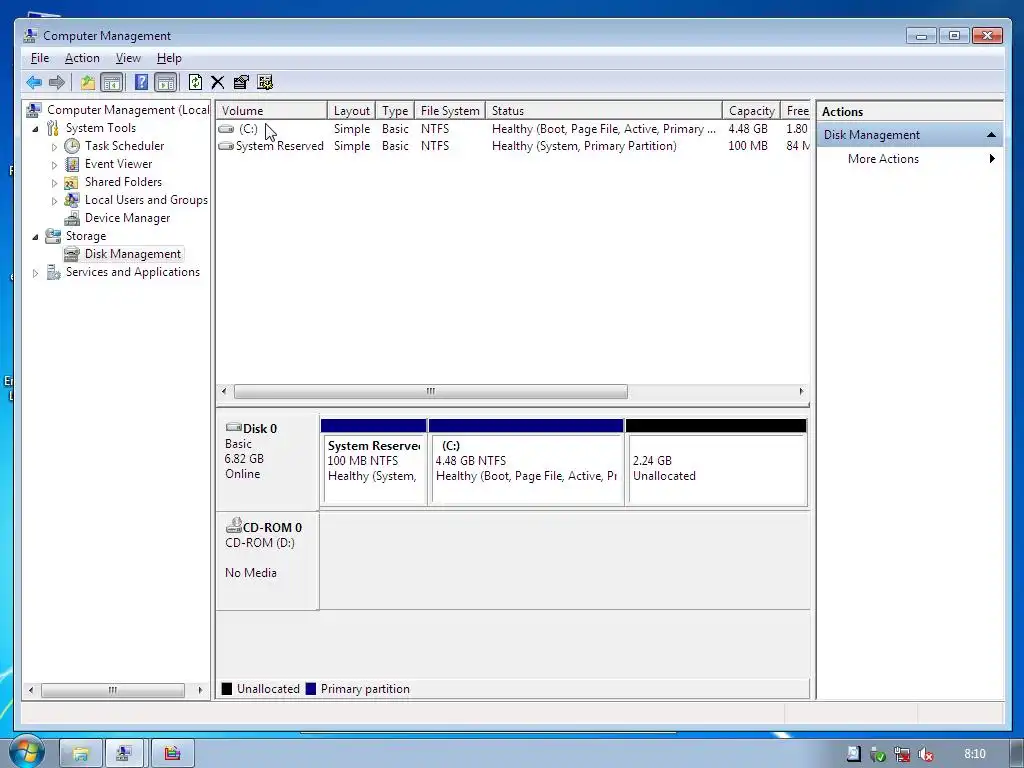This screenshot has width=1024, height=768.
Task: Click the muted volume tray icon
Action: [x=925, y=754]
